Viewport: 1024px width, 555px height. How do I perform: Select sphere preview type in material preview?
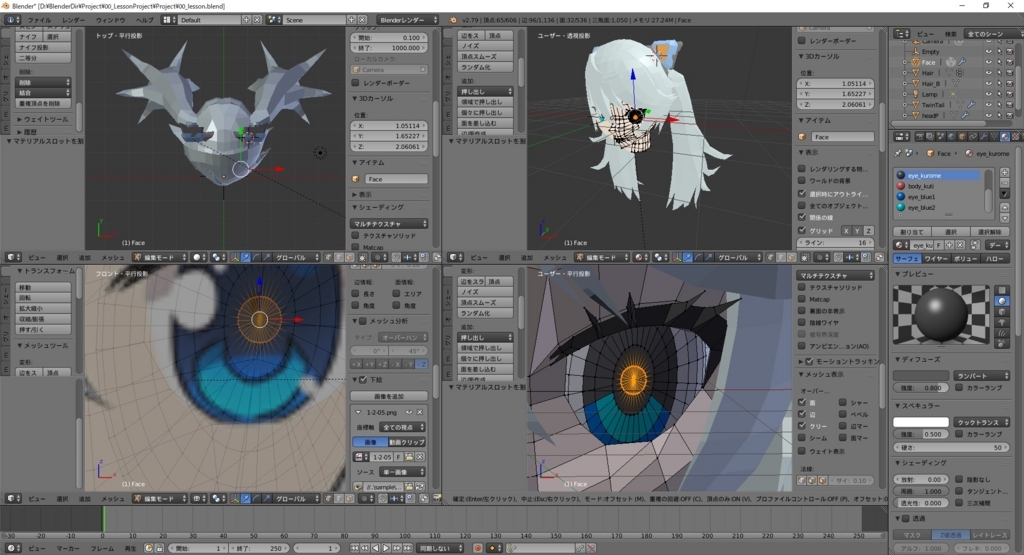point(1002,301)
